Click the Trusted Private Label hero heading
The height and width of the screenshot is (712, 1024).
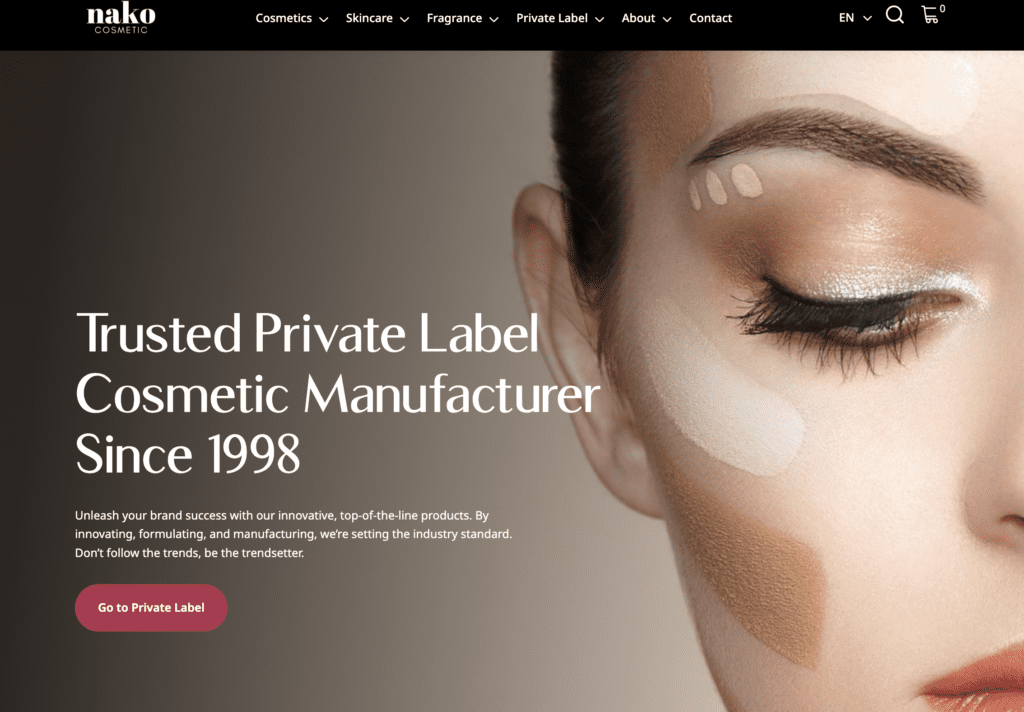[x=337, y=394]
